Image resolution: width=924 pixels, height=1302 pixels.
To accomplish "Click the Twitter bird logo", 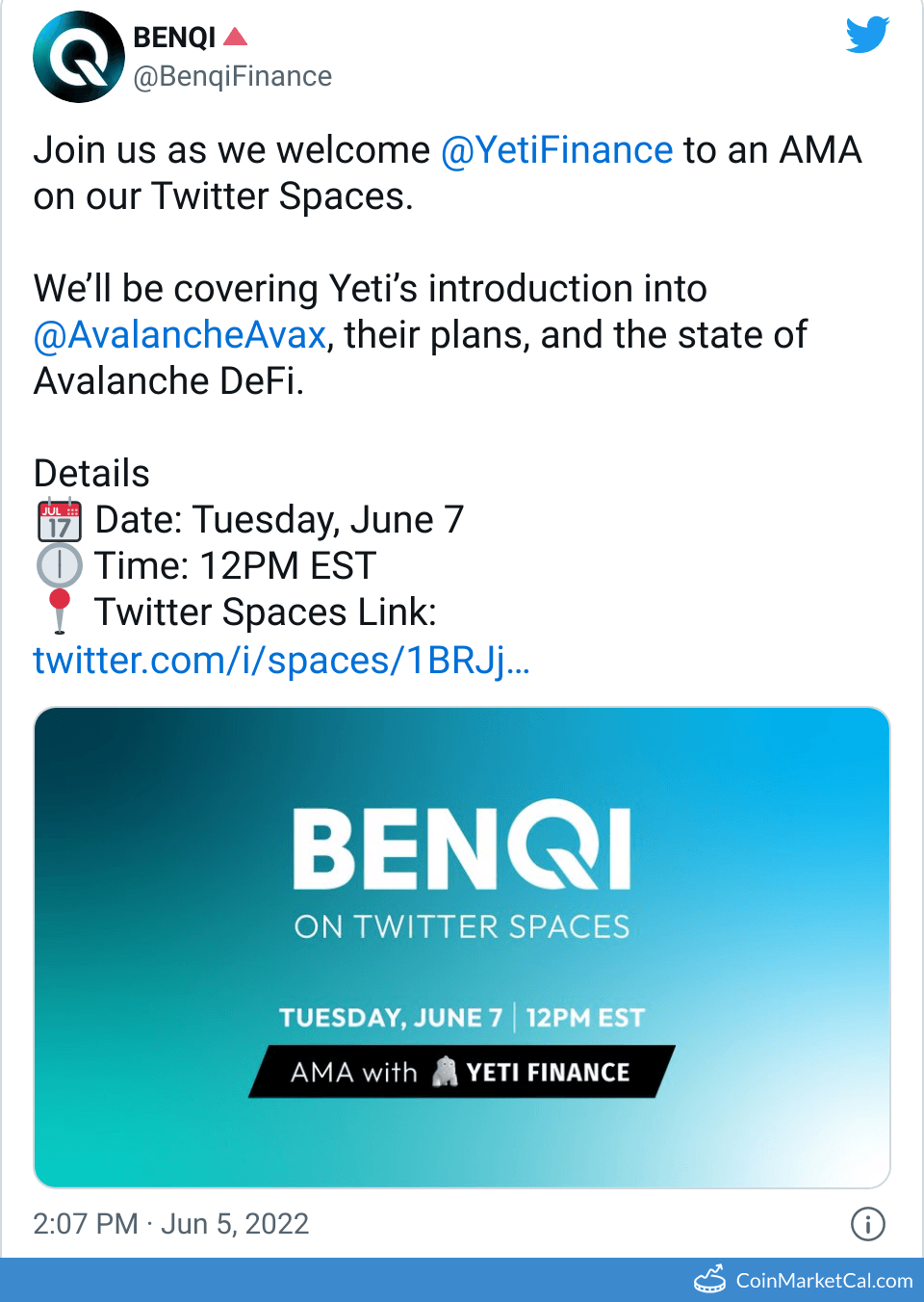I will (867, 36).
